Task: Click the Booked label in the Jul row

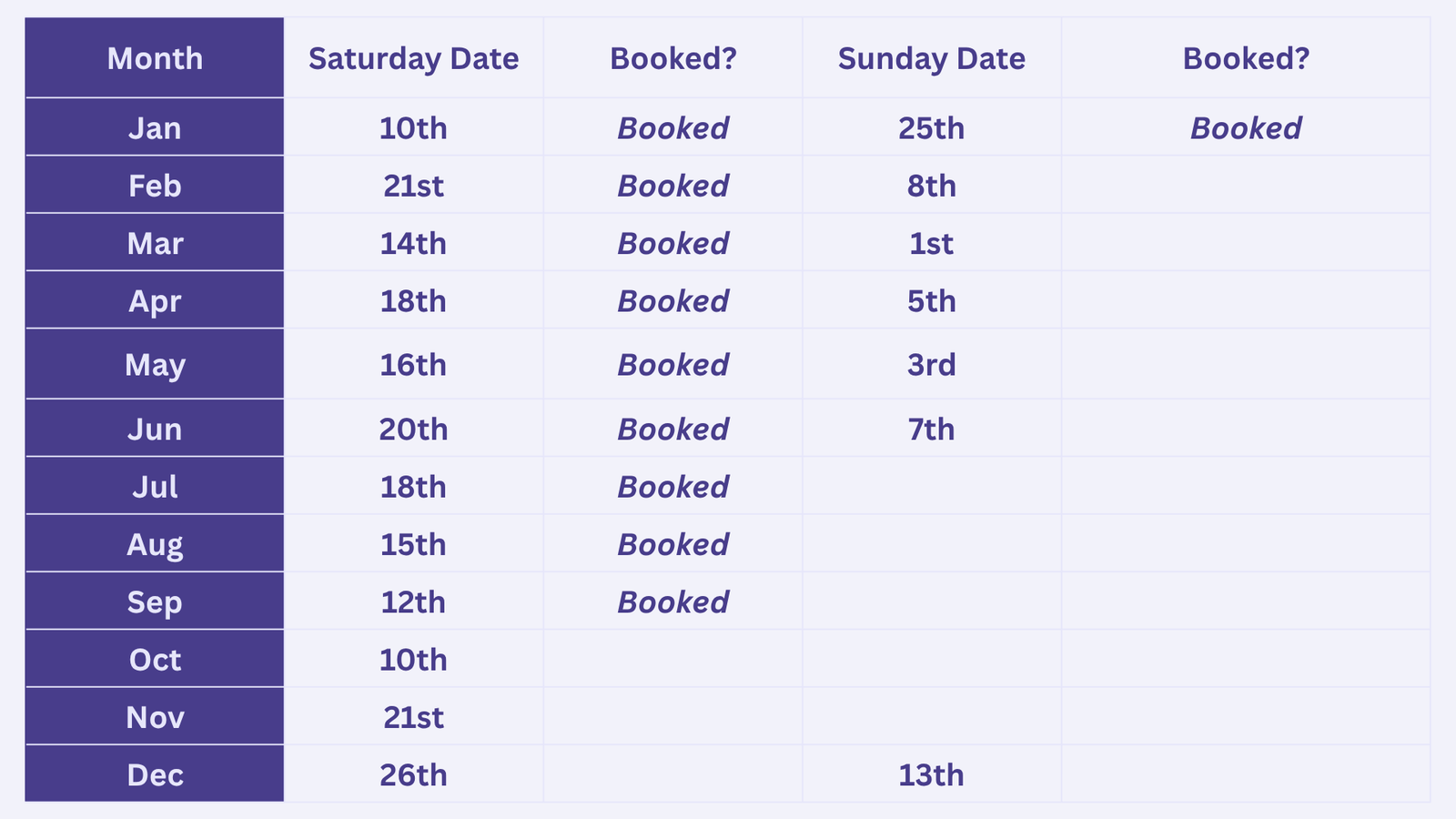Action: (672, 487)
